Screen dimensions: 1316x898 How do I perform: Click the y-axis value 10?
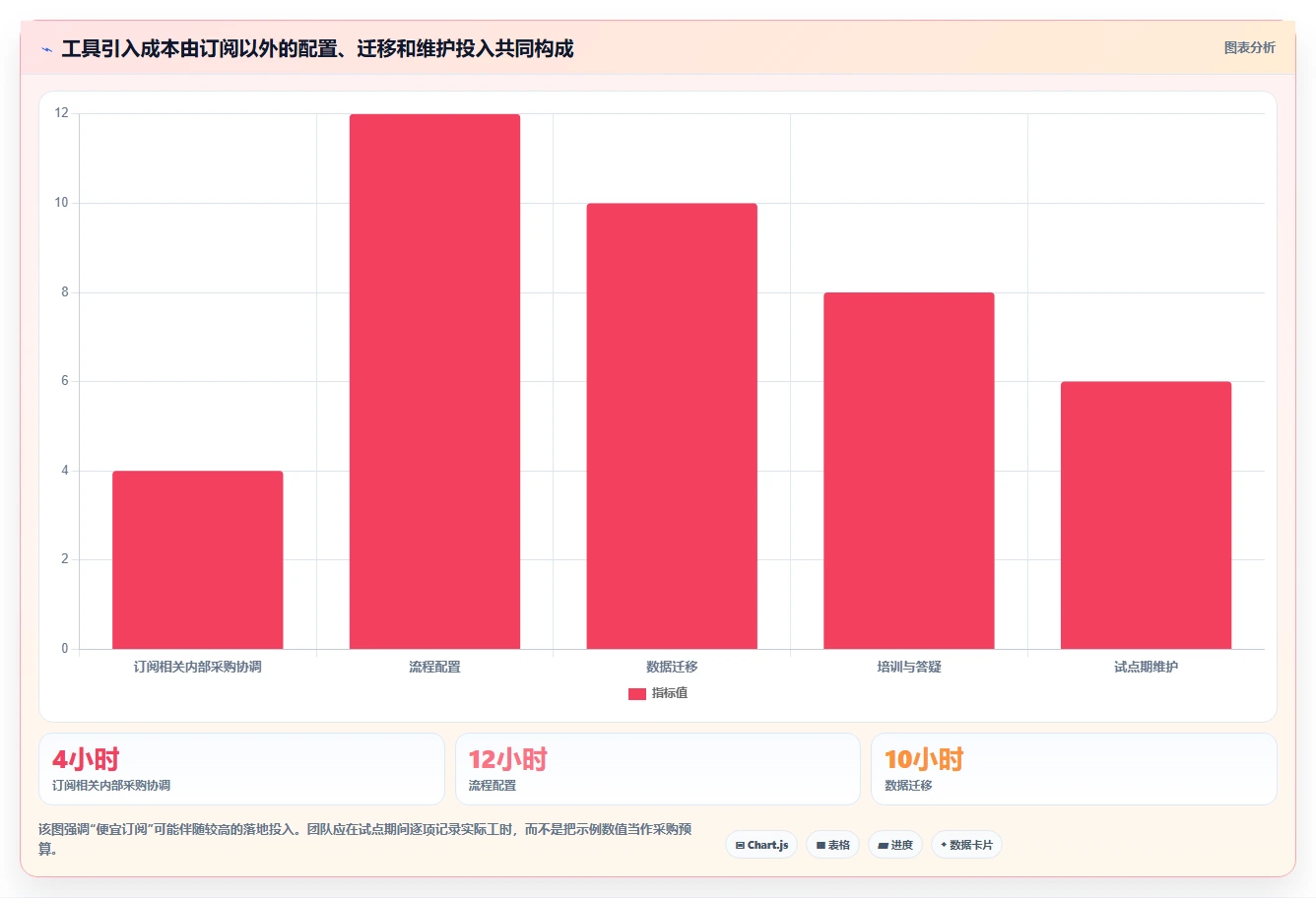click(x=62, y=203)
